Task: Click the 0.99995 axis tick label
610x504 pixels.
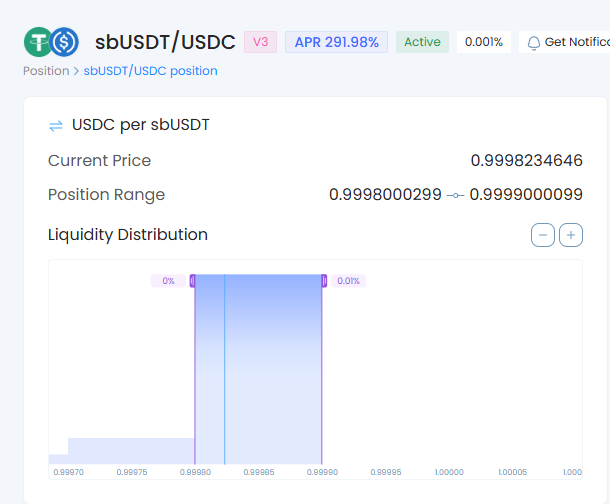Action: 386,472
